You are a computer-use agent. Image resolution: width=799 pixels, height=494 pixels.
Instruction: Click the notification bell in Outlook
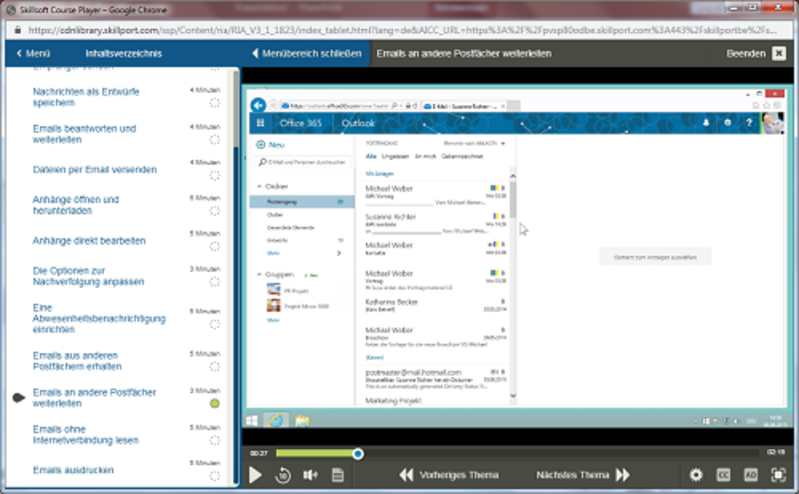tap(706, 123)
